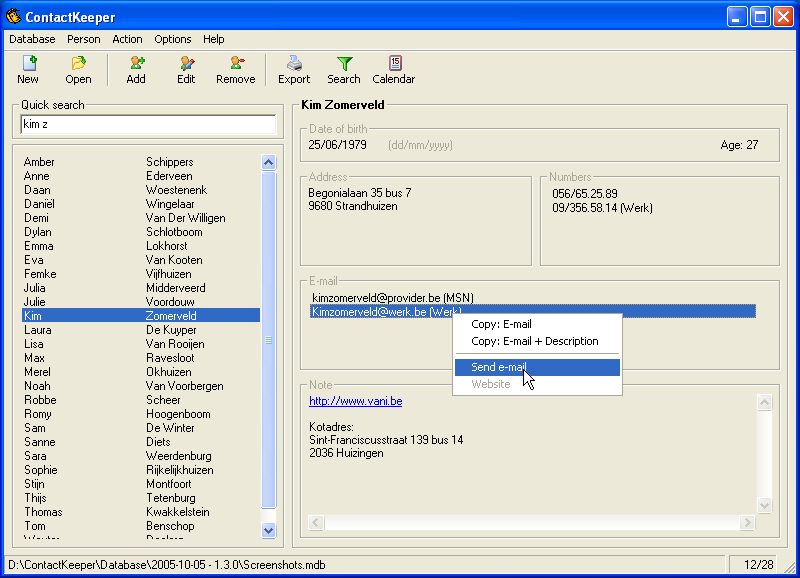Click the Export toolbar icon
The width and height of the screenshot is (800, 578).
pos(294,64)
